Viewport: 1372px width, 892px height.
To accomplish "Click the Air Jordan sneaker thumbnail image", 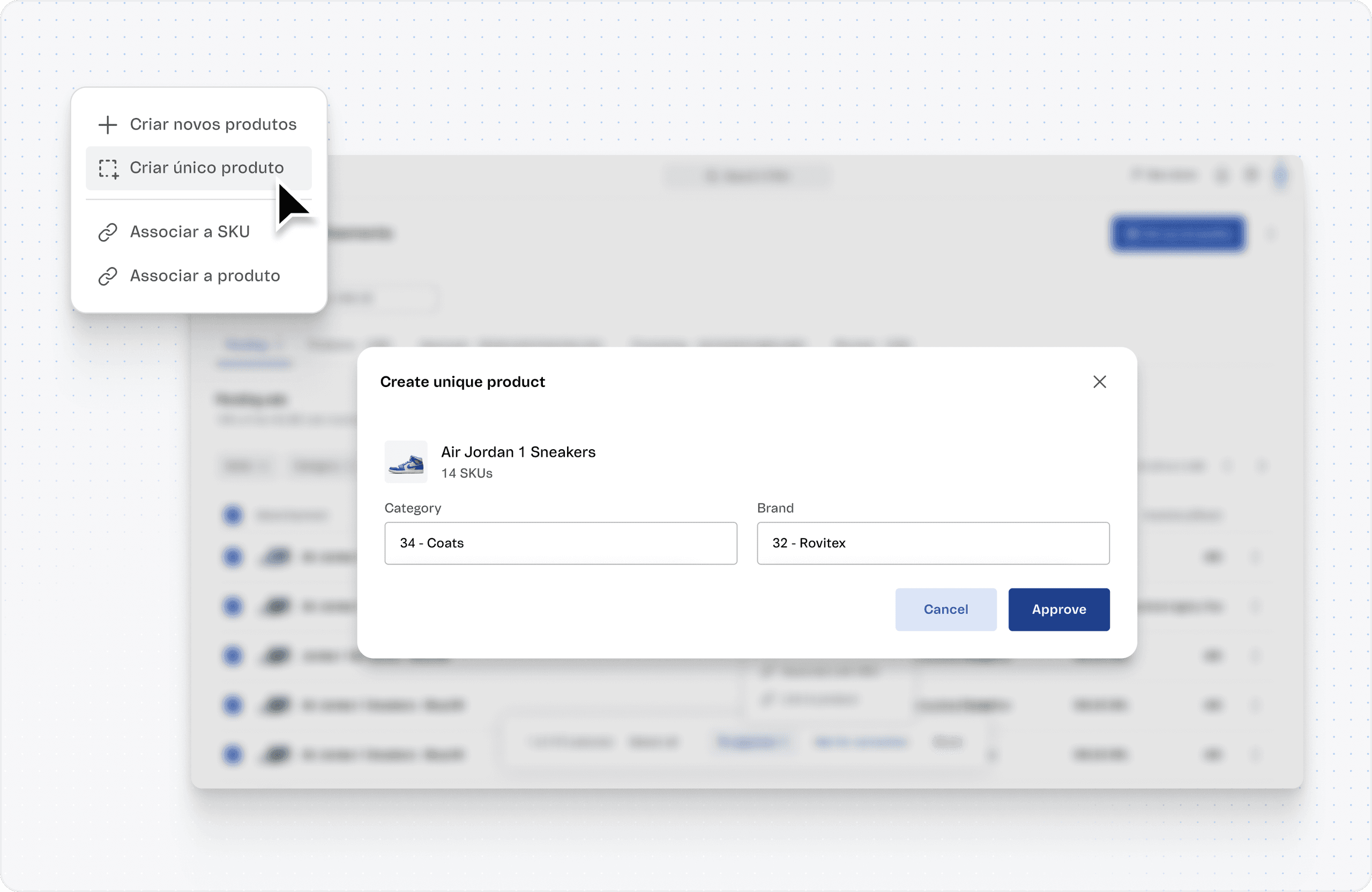I will click(406, 462).
